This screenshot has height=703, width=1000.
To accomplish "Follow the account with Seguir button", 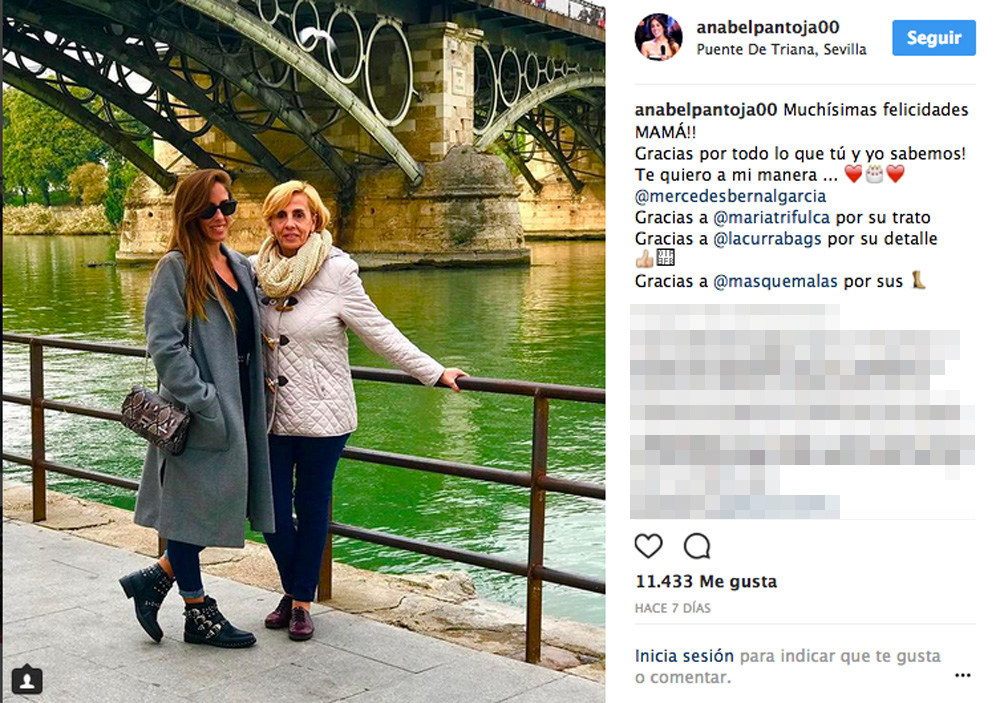I will click(934, 38).
